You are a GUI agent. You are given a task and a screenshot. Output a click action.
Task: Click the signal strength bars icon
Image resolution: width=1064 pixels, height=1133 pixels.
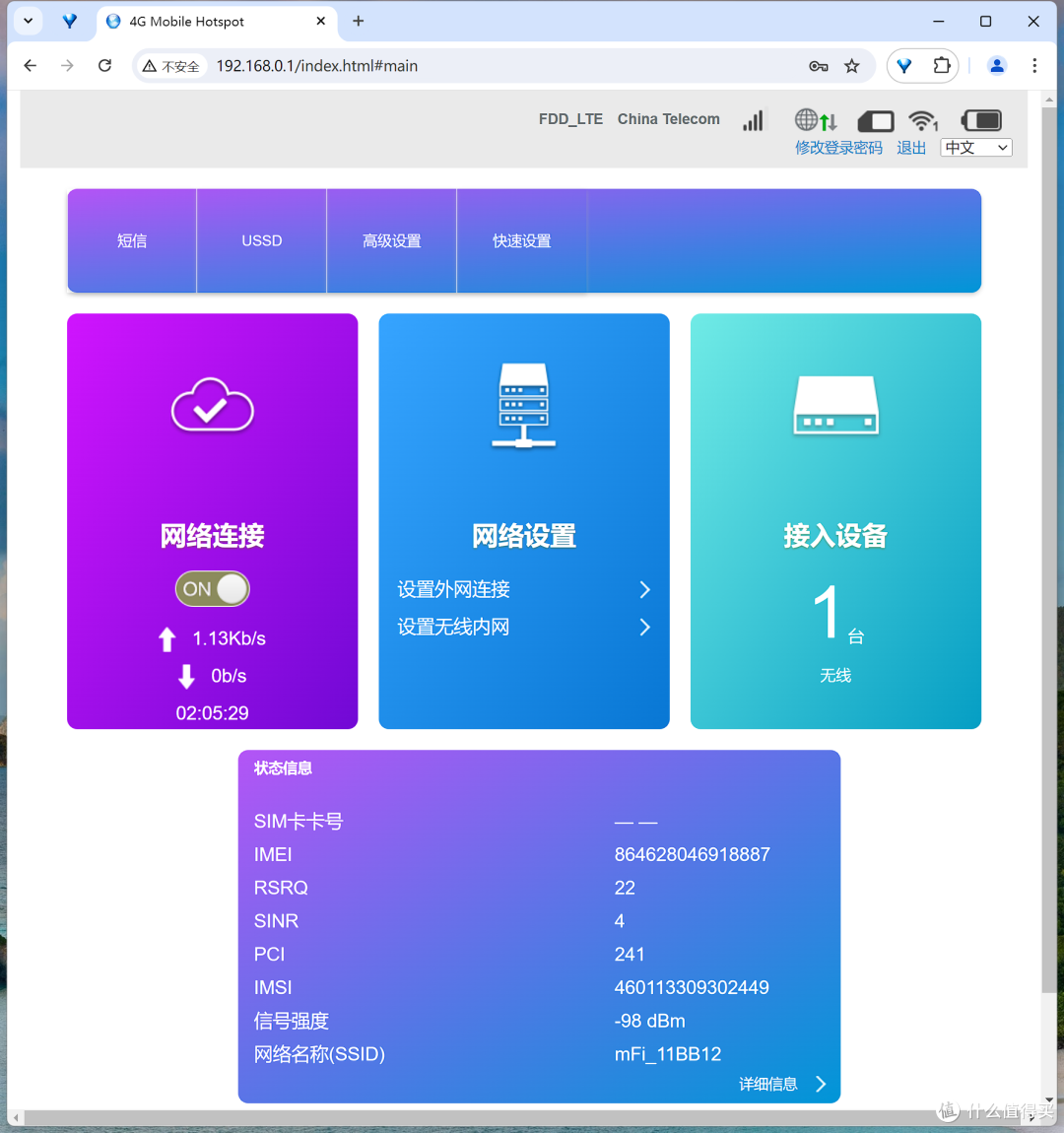click(x=753, y=120)
